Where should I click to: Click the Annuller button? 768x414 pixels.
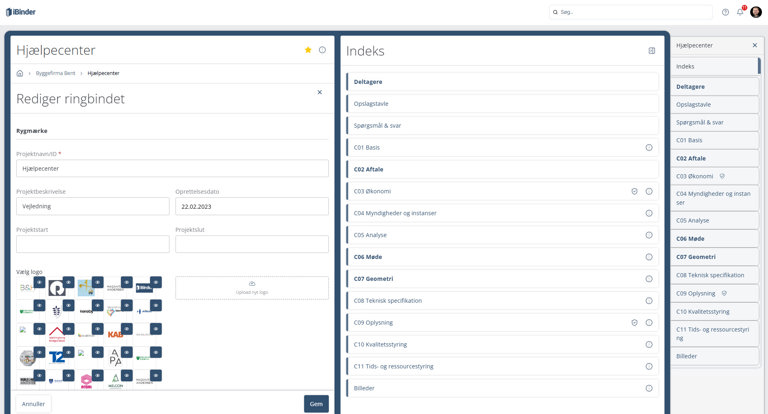[x=34, y=404]
